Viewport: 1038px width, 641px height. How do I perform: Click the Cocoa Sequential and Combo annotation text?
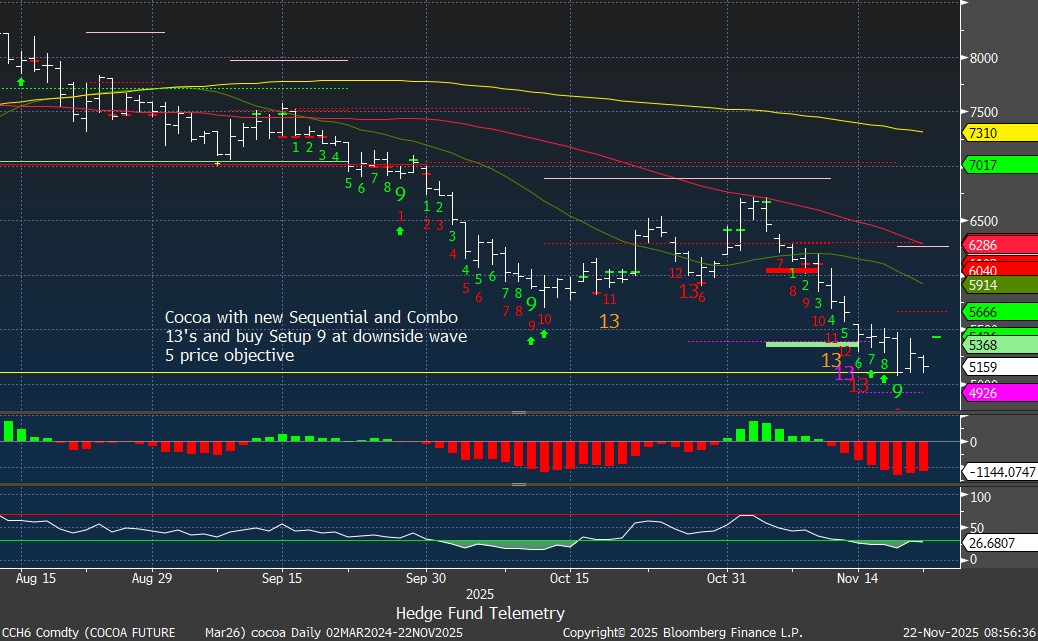(x=315, y=336)
